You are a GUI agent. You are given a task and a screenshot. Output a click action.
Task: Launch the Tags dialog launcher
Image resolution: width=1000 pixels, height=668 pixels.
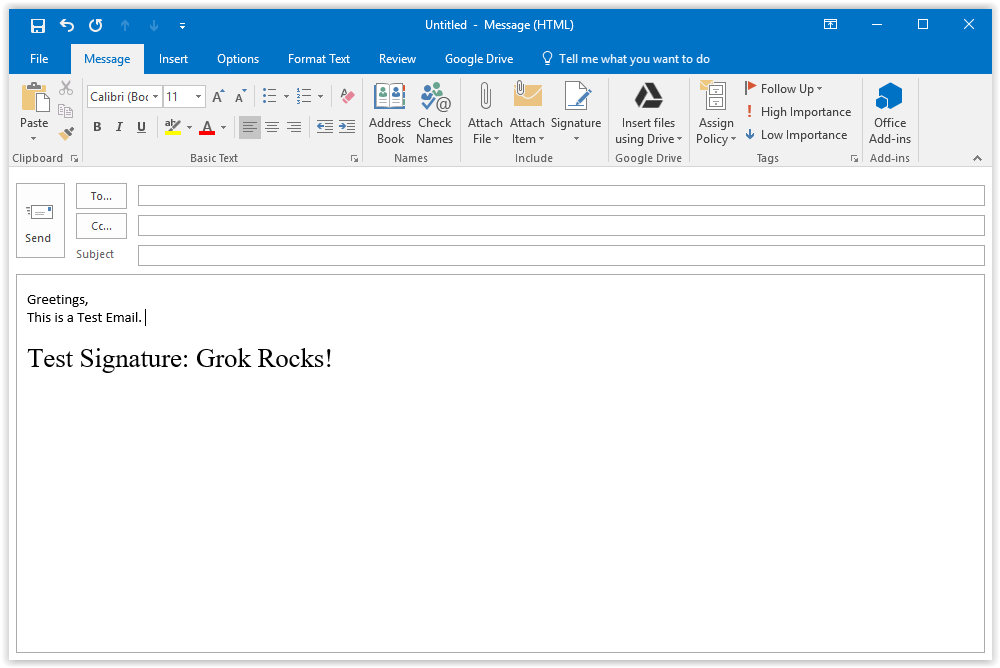pos(855,159)
